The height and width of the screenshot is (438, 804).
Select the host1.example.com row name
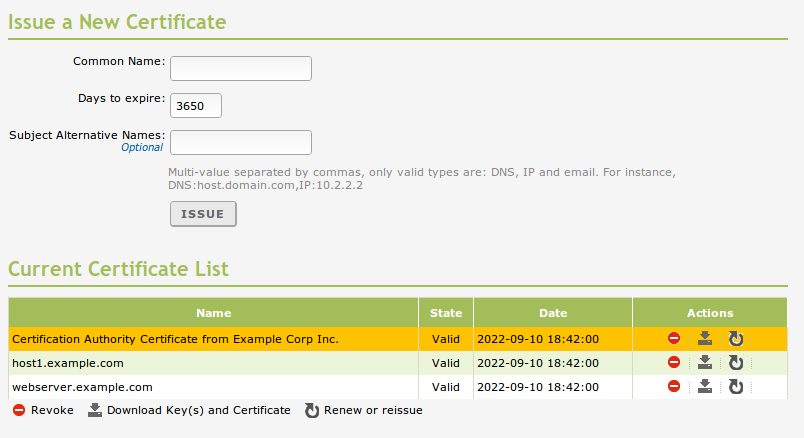point(68,363)
